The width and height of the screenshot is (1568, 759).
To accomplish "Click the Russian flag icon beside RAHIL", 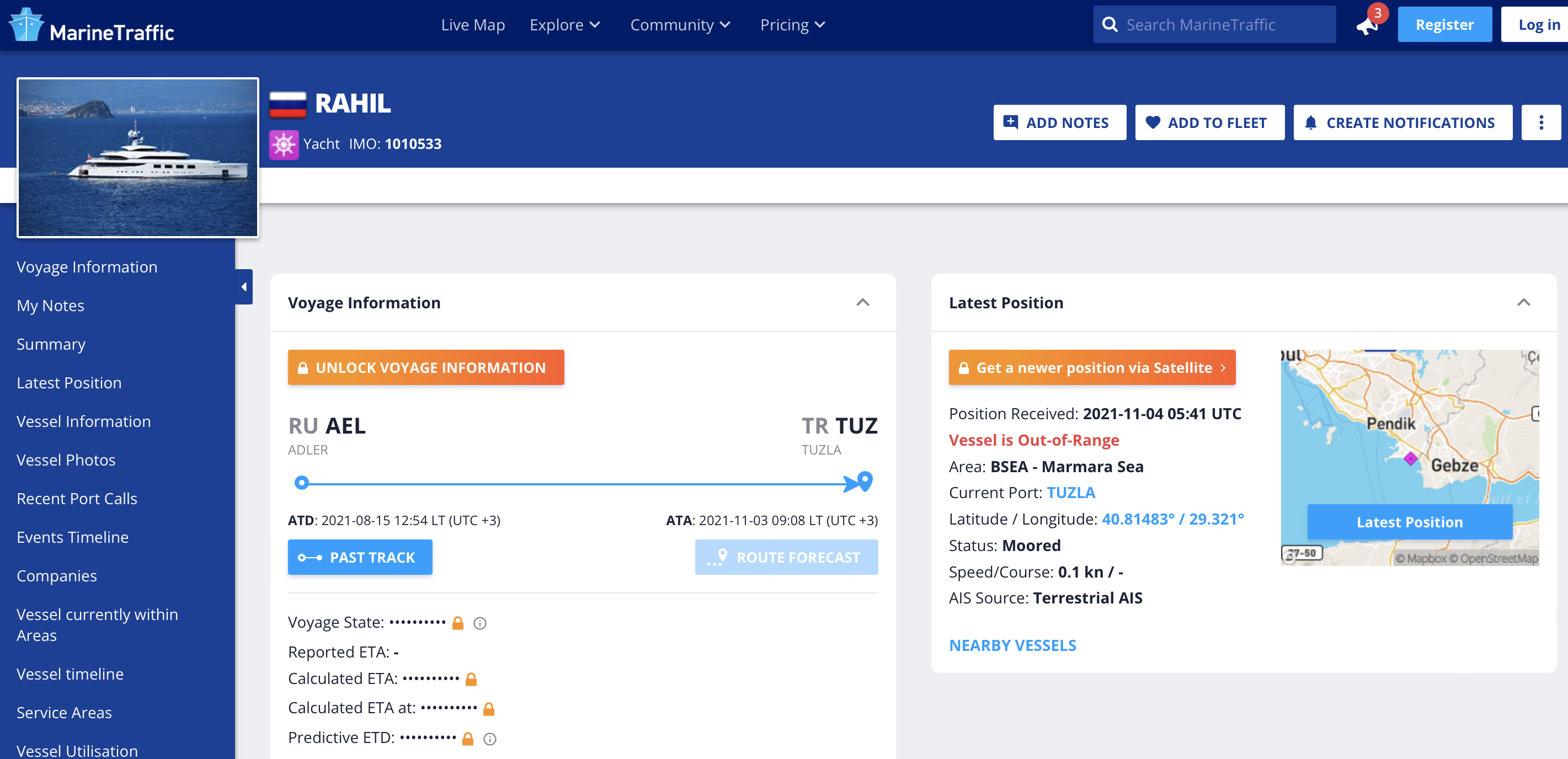I will click(x=288, y=104).
